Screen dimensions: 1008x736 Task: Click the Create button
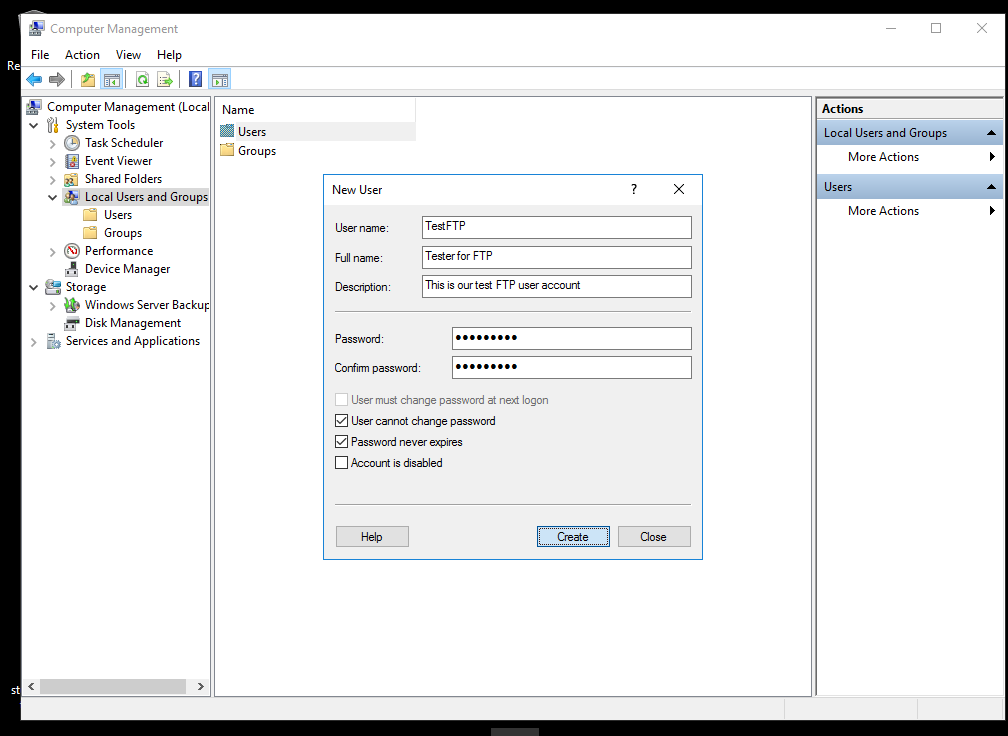coord(573,537)
